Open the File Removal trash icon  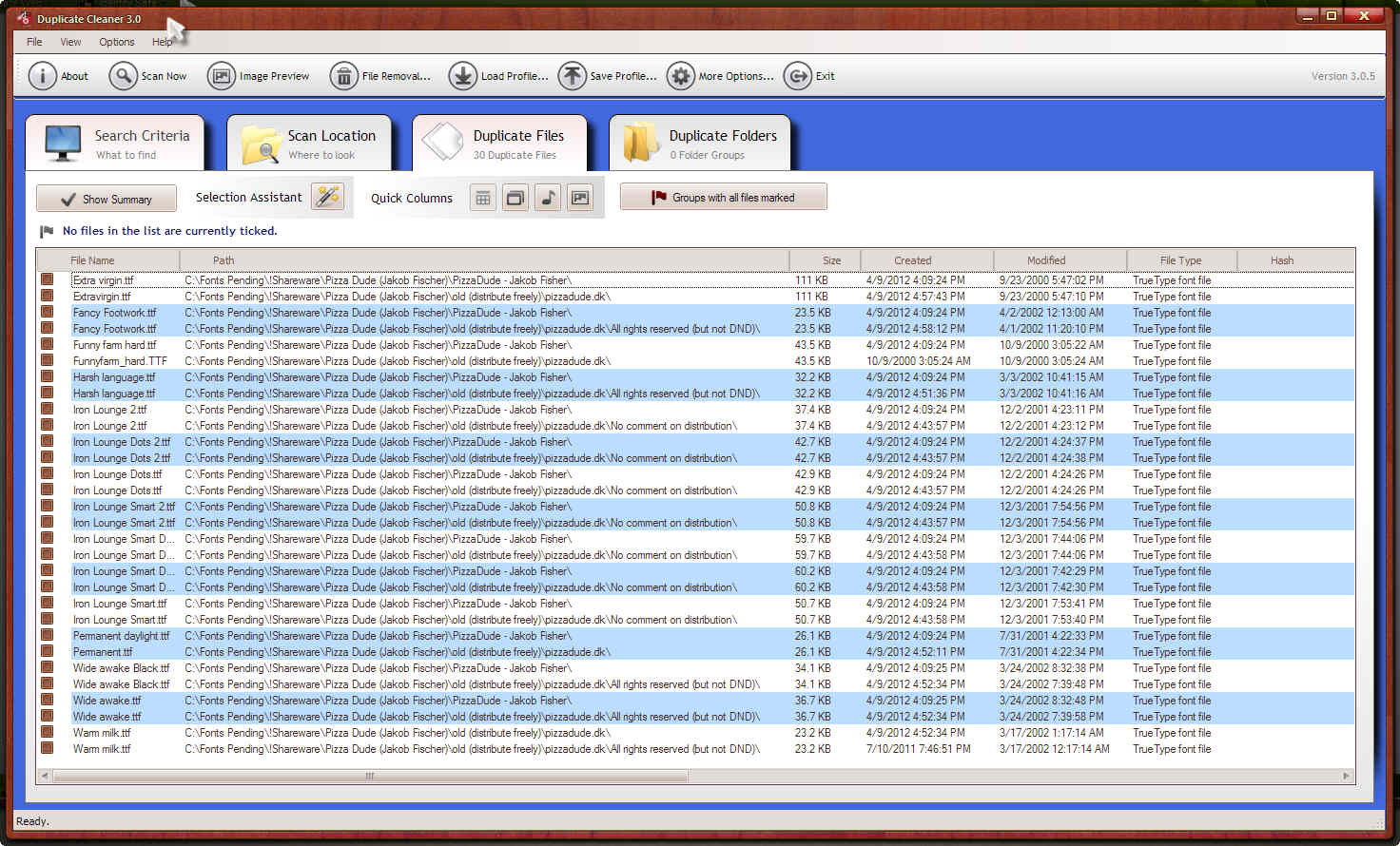click(343, 76)
